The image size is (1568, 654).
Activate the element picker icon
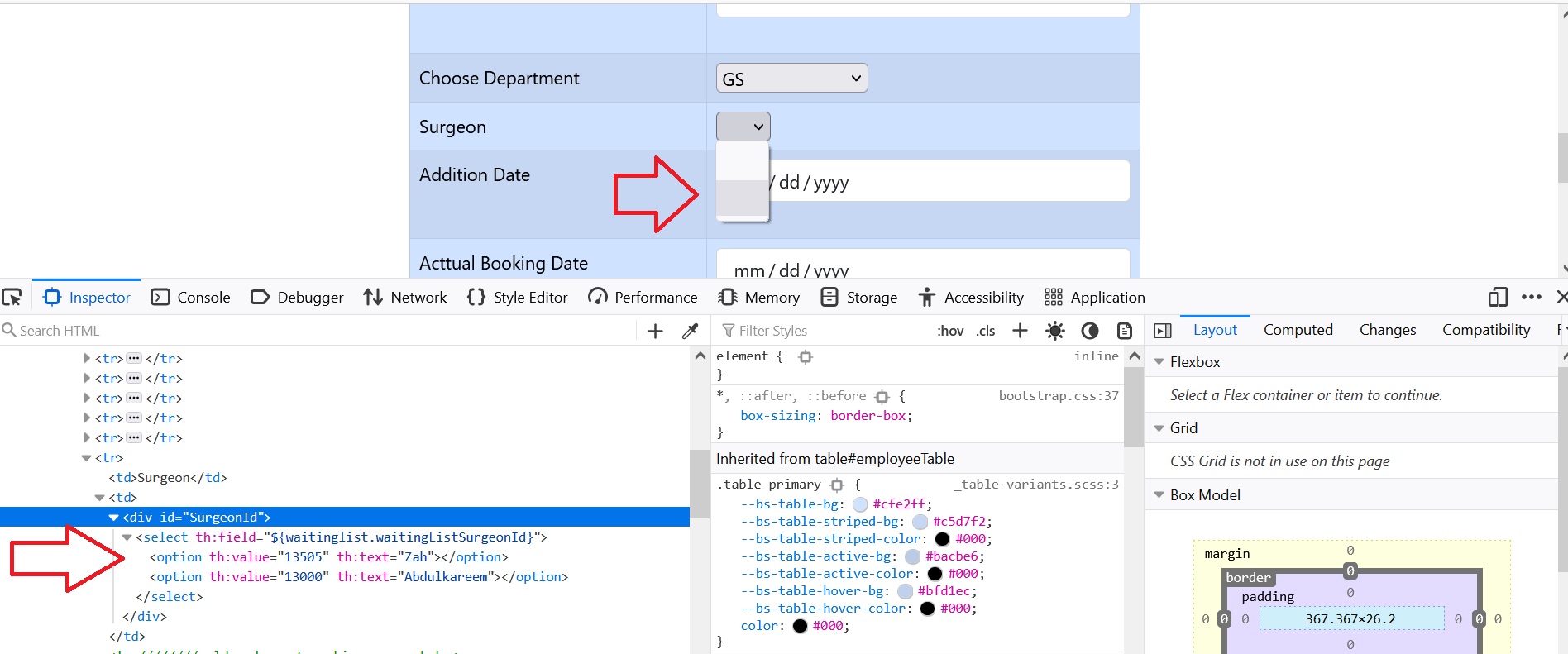pyautogui.click(x=12, y=297)
